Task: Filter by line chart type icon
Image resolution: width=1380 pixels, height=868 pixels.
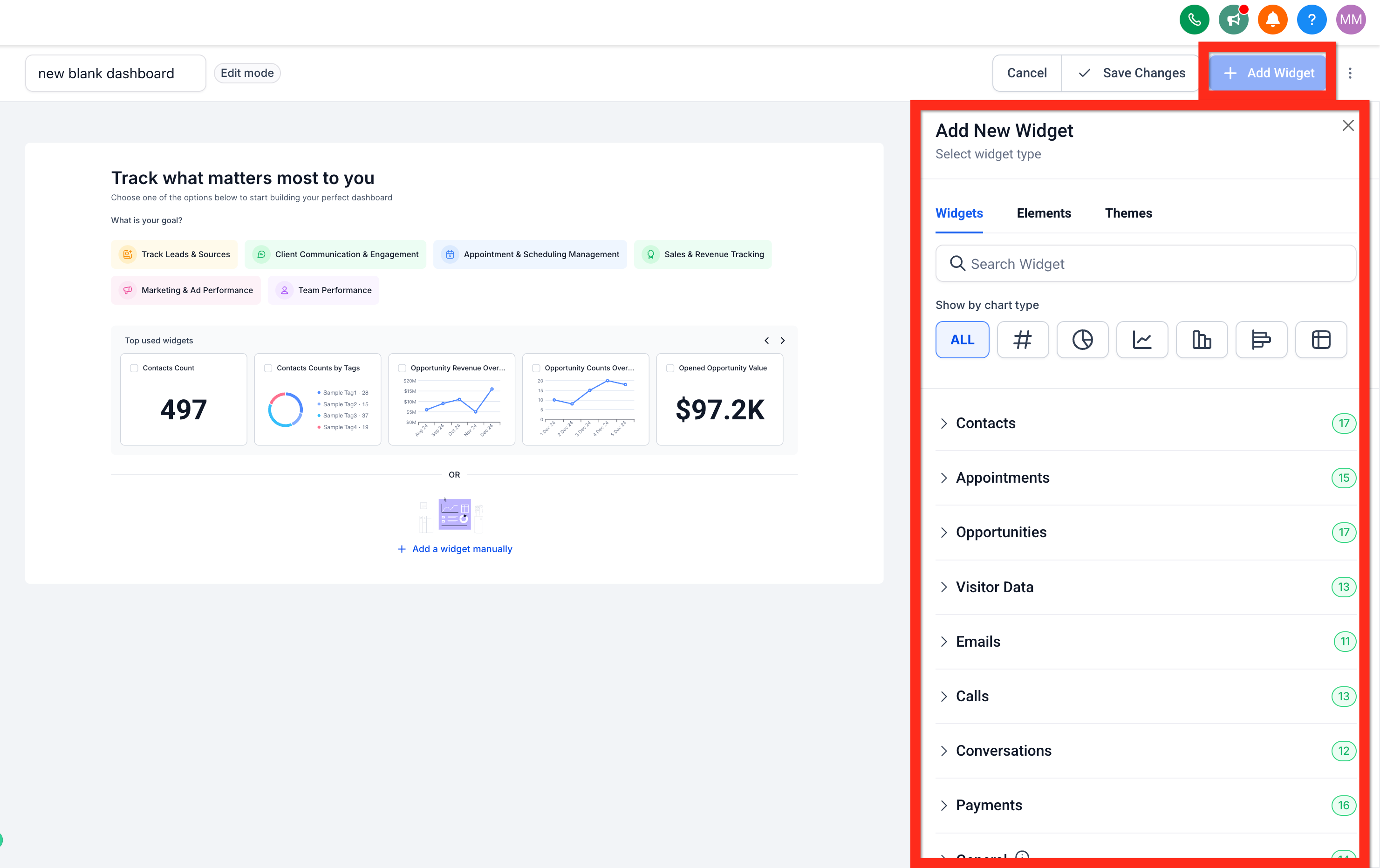Action: point(1141,340)
